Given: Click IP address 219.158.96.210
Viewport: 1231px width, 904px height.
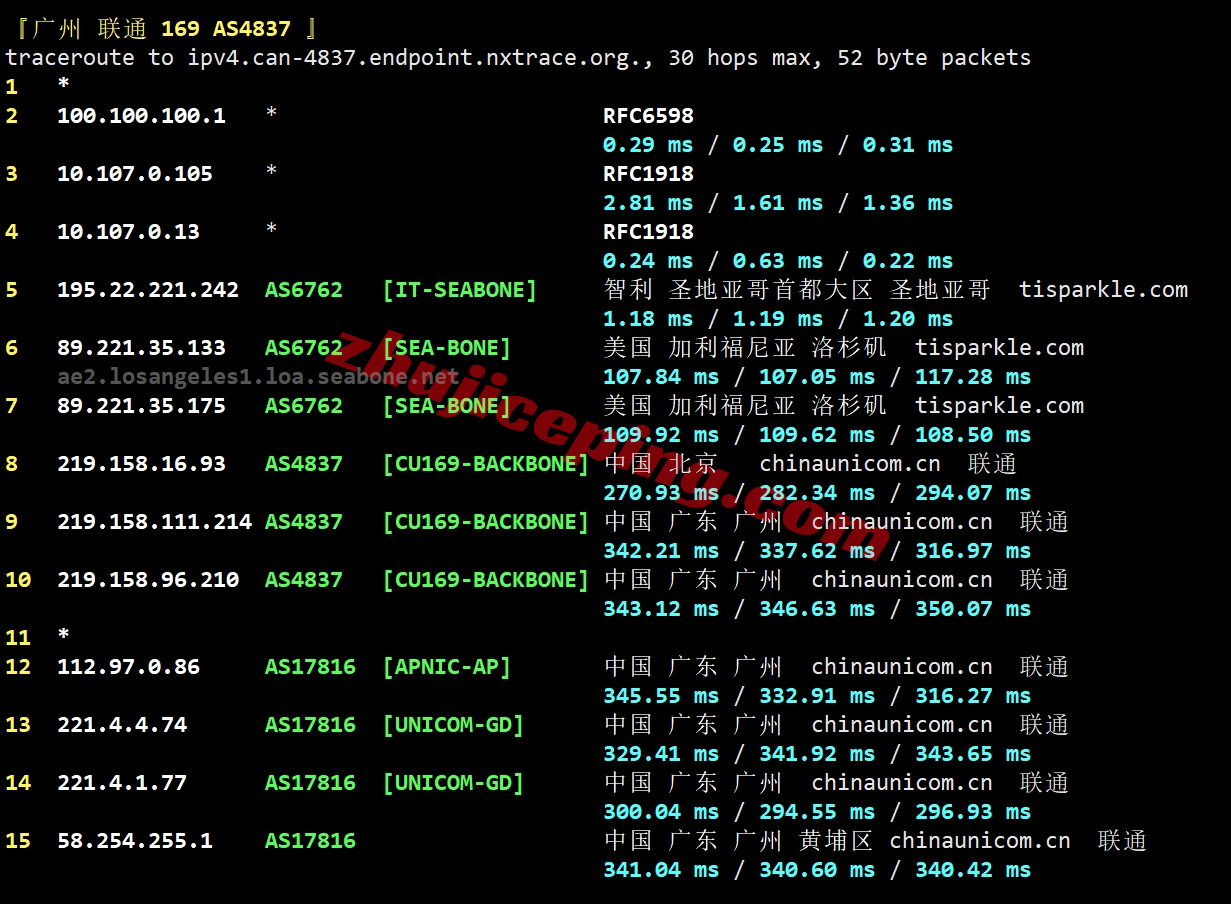Looking at the screenshot, I should (x=148, y=580).
